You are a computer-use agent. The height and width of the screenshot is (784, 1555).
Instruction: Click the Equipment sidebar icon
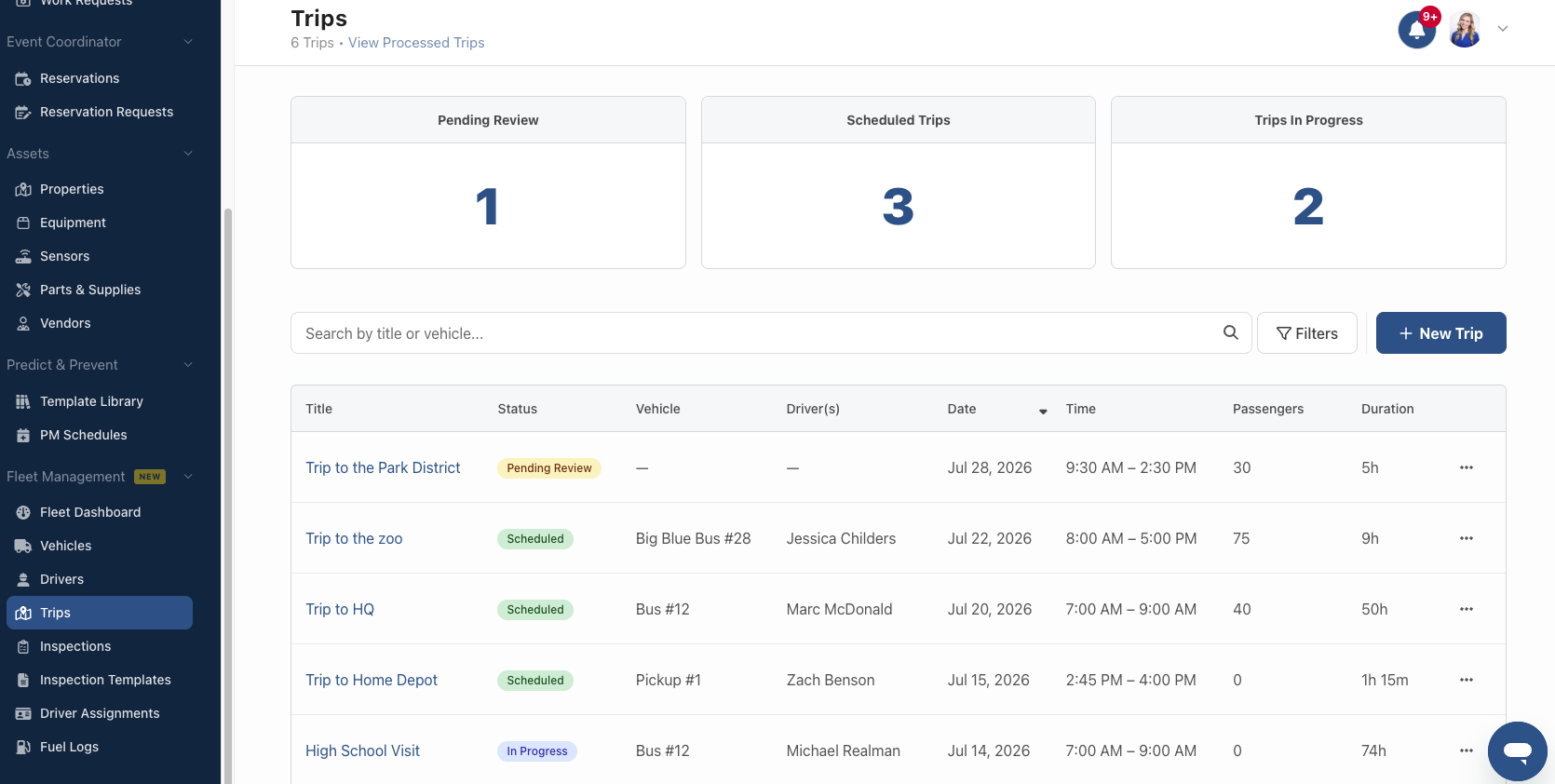(23, 223)
